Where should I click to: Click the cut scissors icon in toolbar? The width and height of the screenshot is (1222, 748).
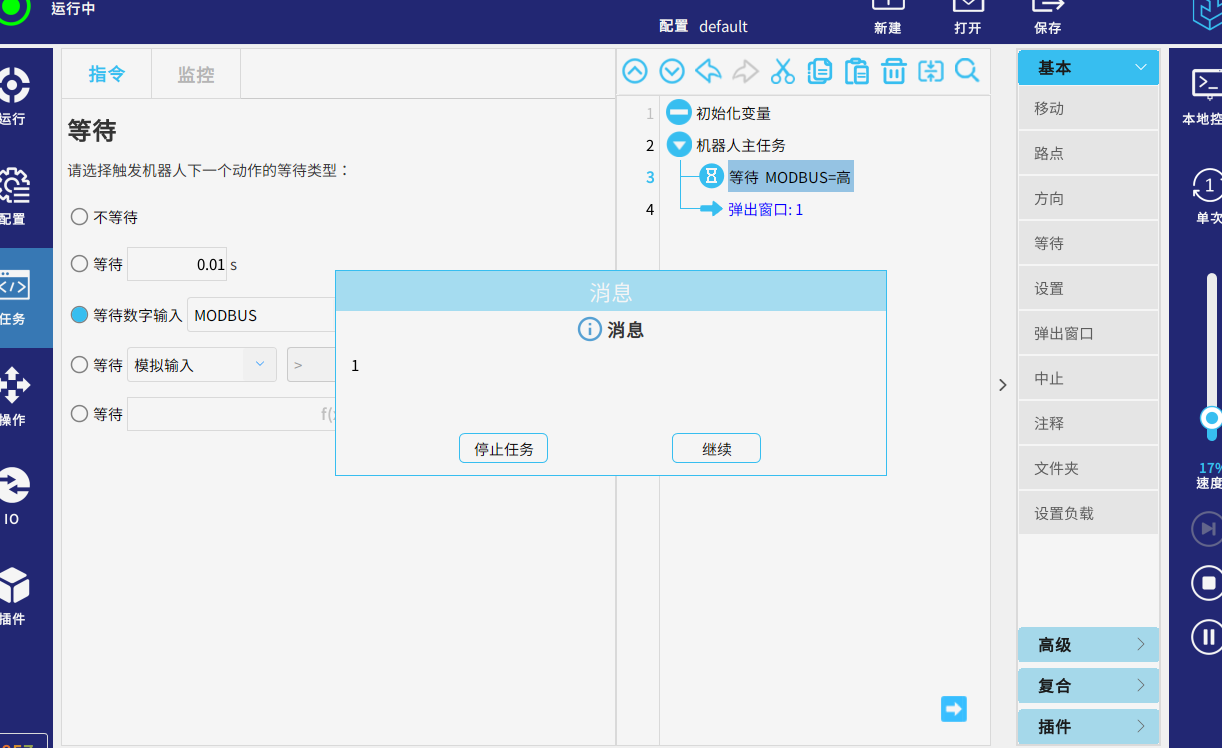(782, 71)
